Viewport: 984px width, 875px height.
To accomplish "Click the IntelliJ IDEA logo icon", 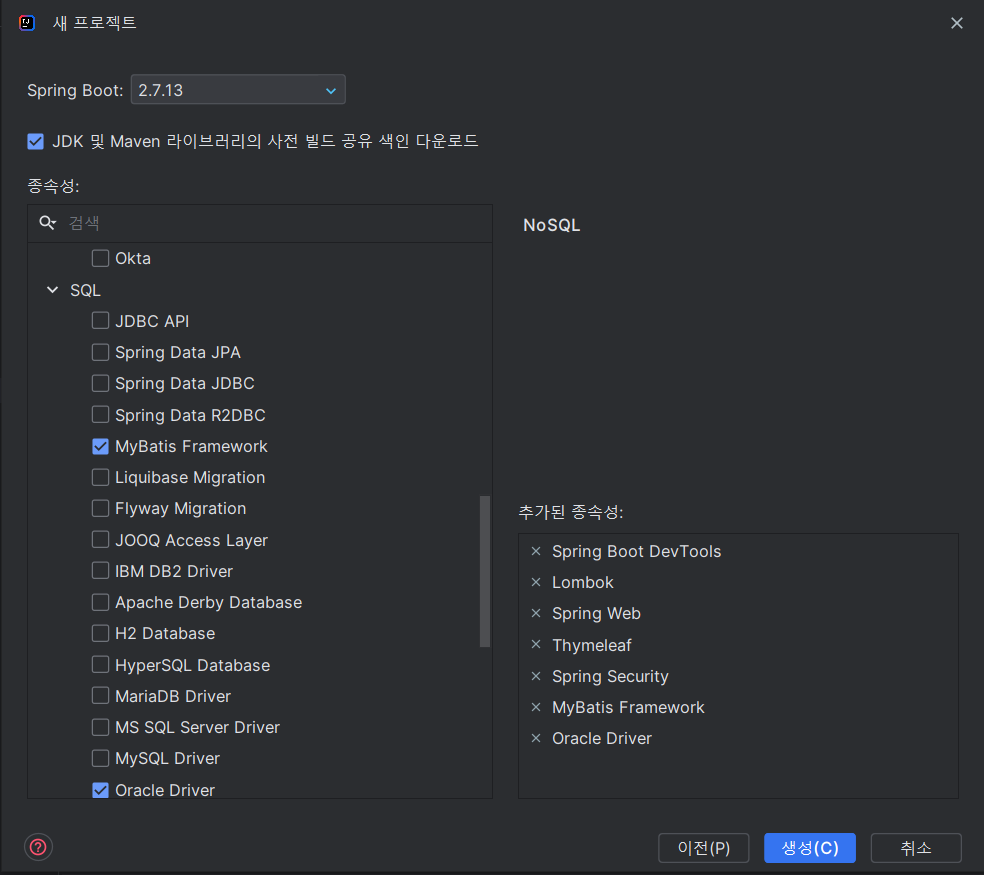I will (x=26, y=23).
